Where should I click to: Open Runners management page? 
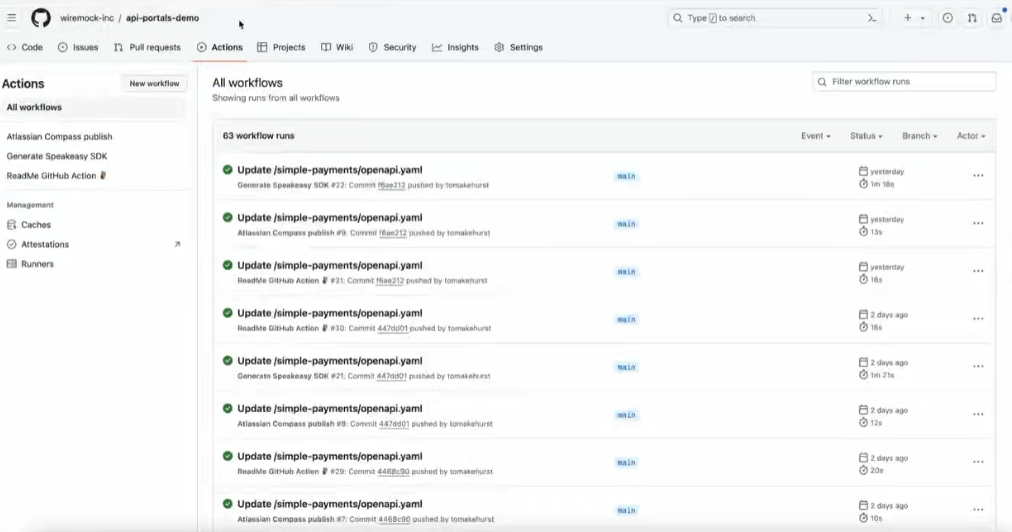[x=37, y=263]
